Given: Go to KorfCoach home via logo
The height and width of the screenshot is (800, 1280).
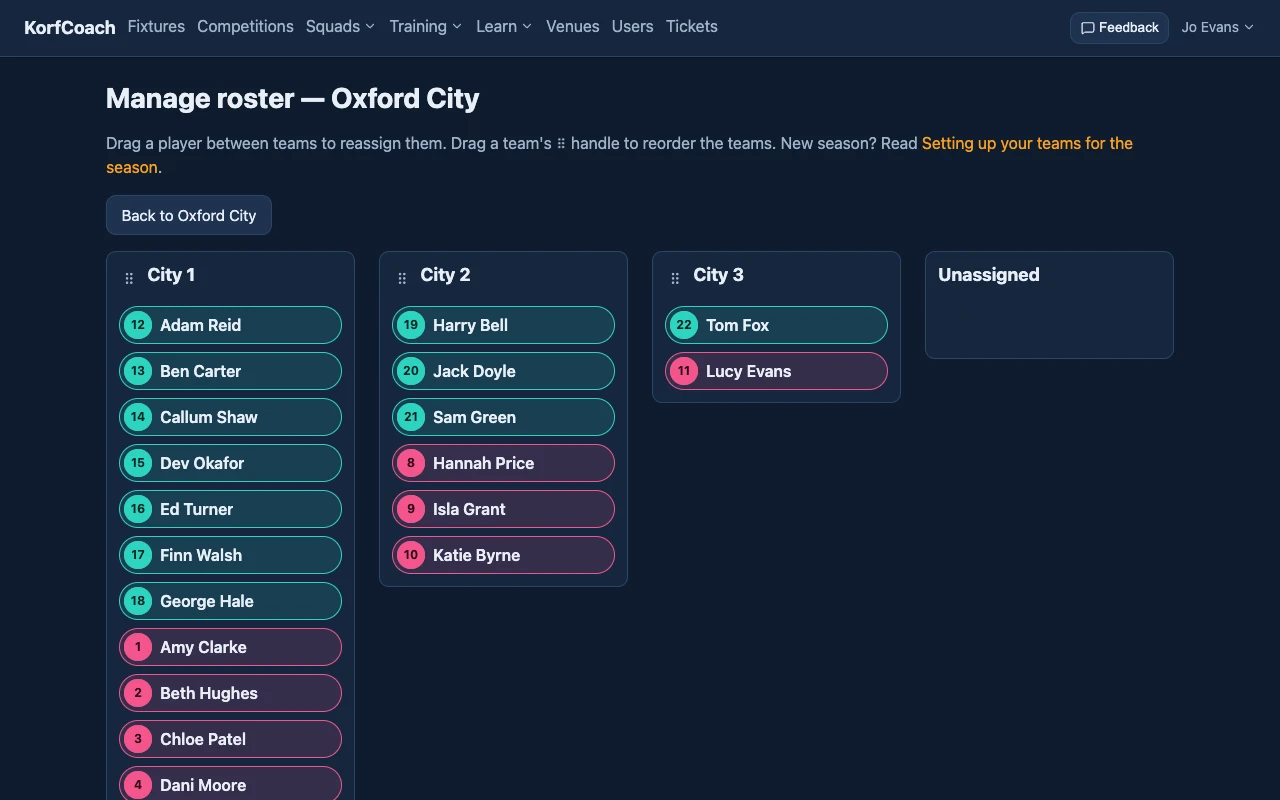Looking at the screenshot, I should (70, 28).
